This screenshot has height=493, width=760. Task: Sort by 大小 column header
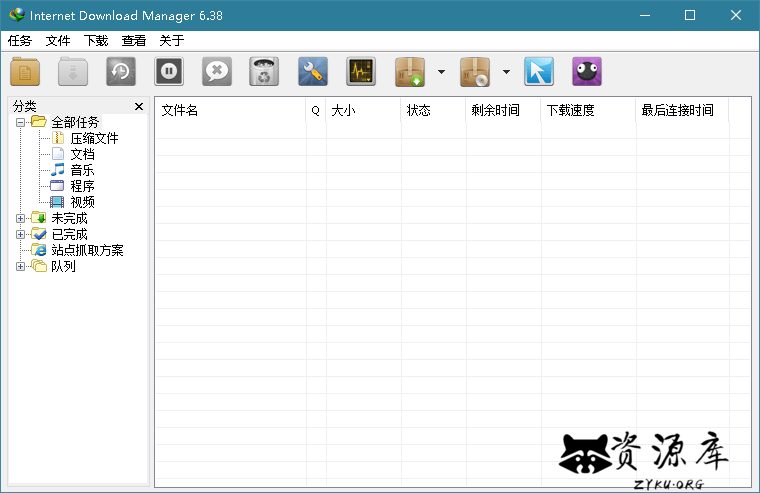click(364, 111)
